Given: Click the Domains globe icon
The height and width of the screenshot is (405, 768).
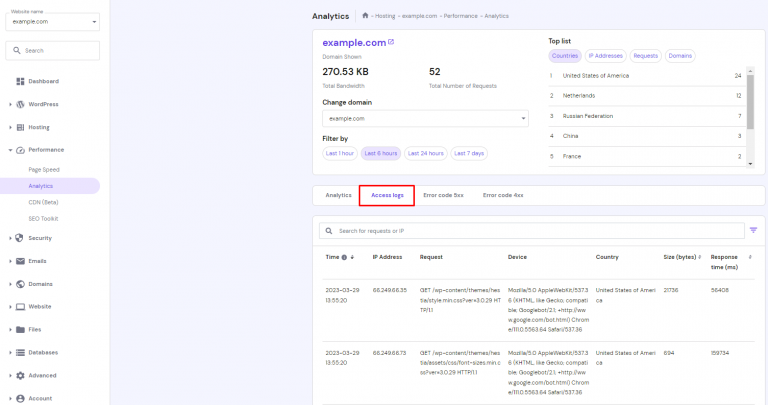Looking at the screenshot, I should coord(20,284).
